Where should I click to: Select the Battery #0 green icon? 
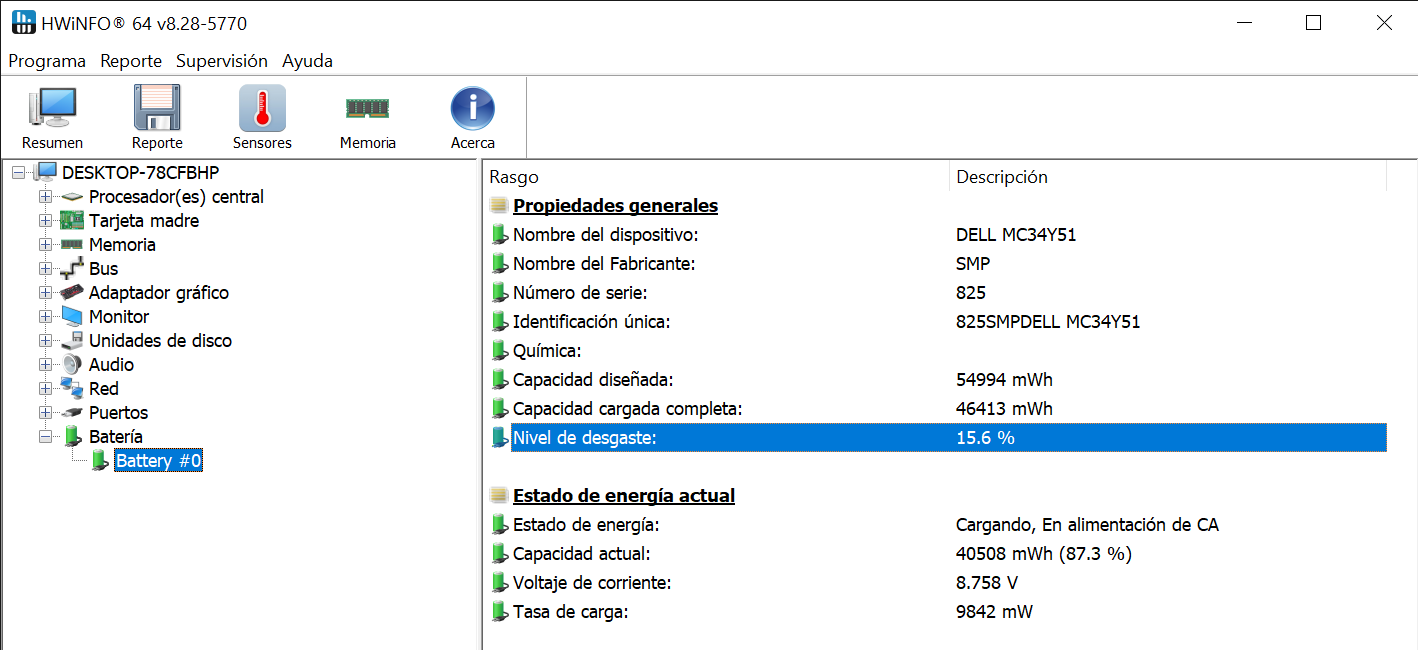[x=99, y=460]
